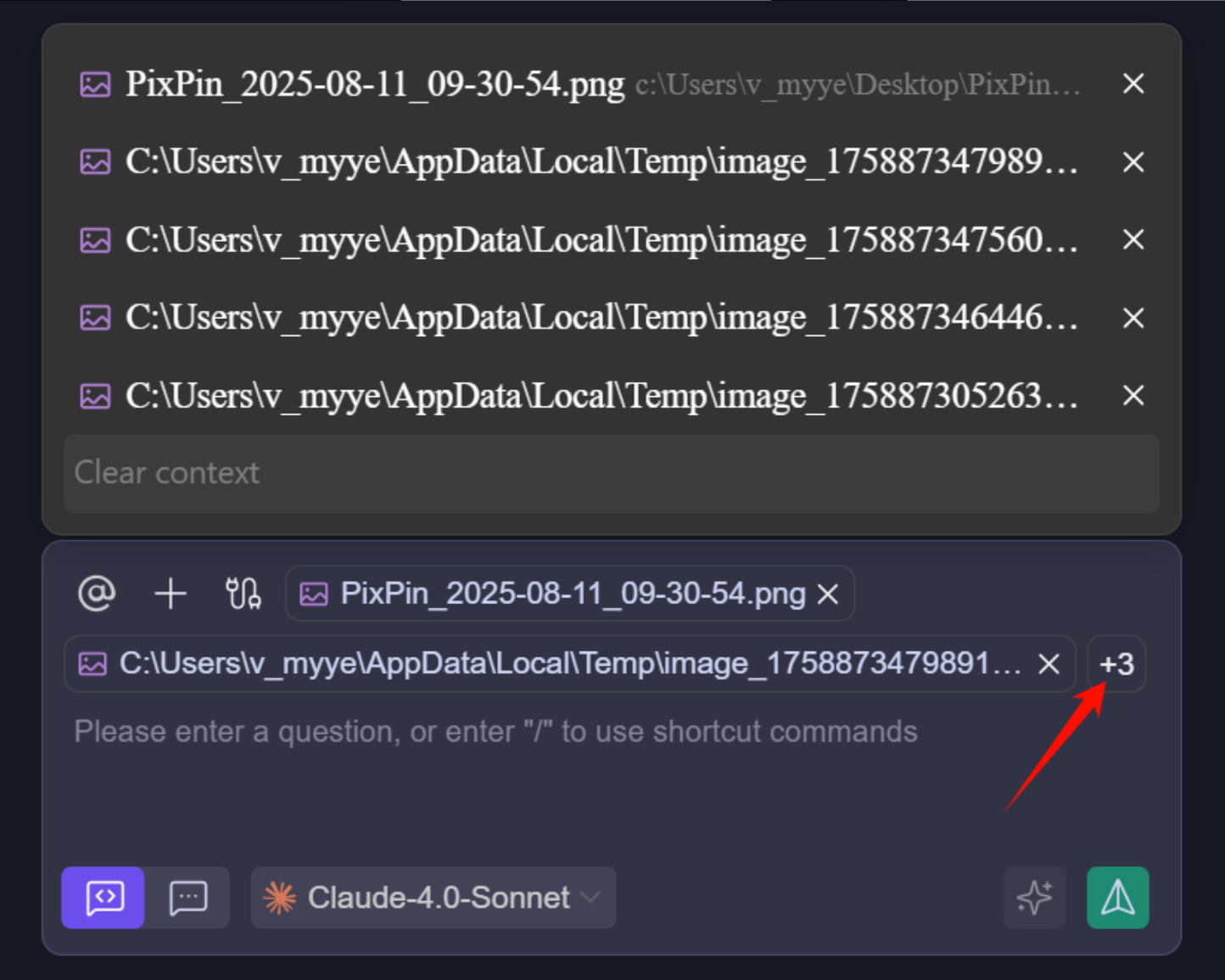This screenshot has height=980, width=1225.
Task: Remove image_175887347989 file from context list
Action: (x=1133, y=162)
